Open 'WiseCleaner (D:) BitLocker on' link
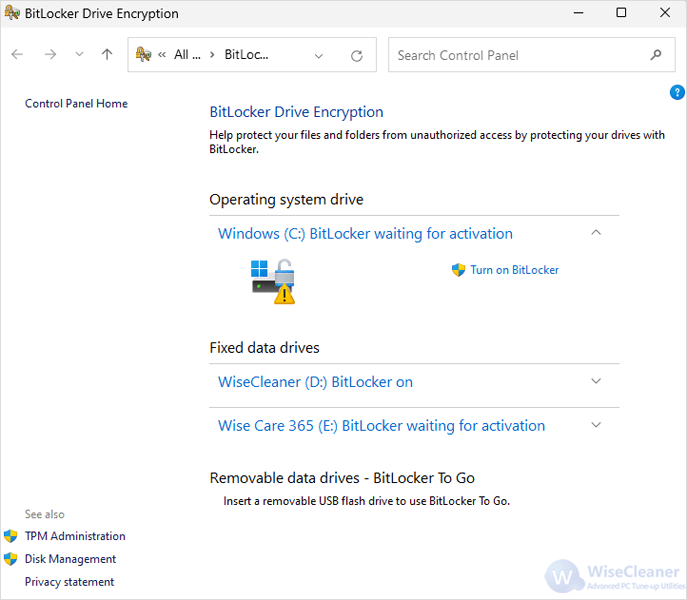 (x=315, y=382)
